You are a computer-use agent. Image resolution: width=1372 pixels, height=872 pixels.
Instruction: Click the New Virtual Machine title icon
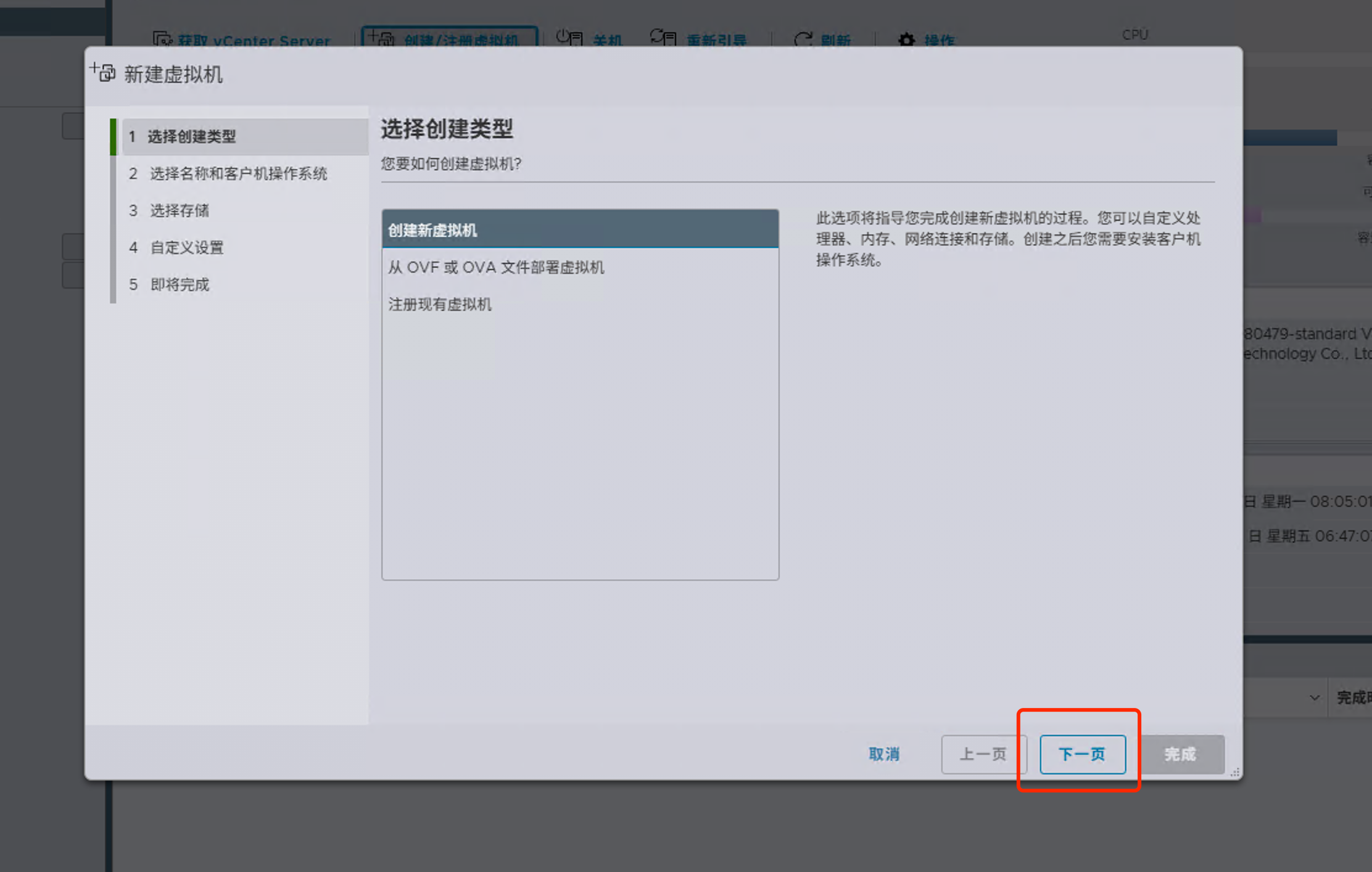103,72
